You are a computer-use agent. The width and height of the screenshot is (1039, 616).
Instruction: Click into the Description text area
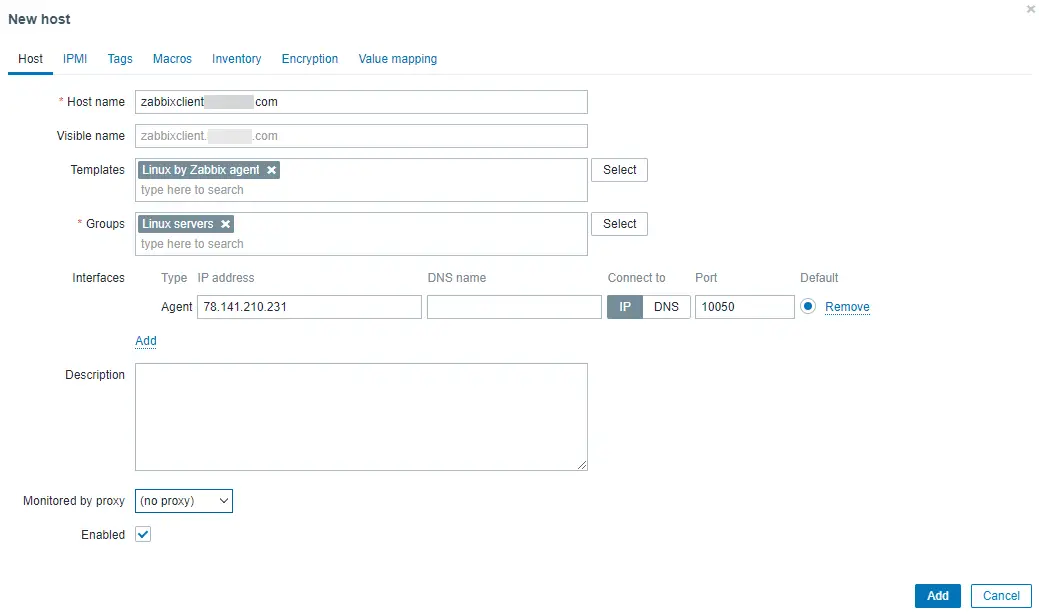pos(361,415)
